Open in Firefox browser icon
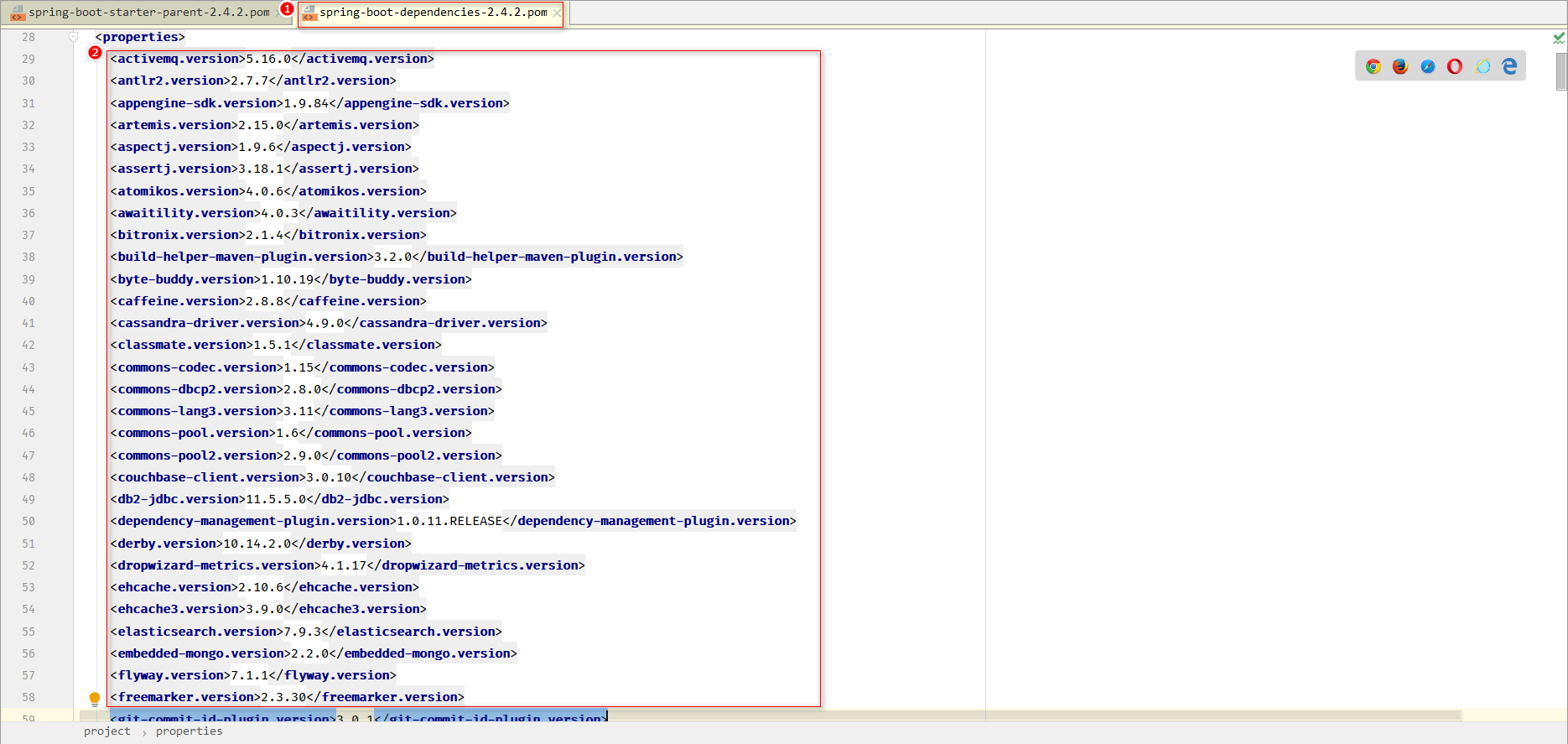Image resolution: width=1568 pixels, height=744 pixels. (x=1399, y=66)
